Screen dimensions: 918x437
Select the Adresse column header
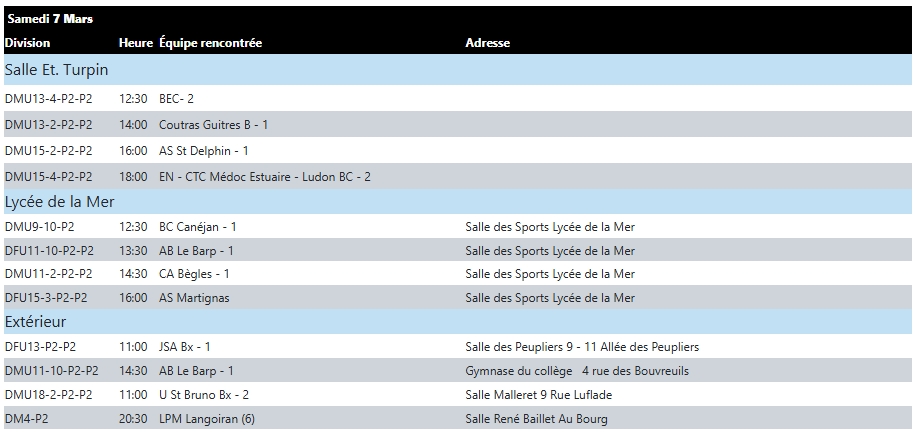[487, 43]
